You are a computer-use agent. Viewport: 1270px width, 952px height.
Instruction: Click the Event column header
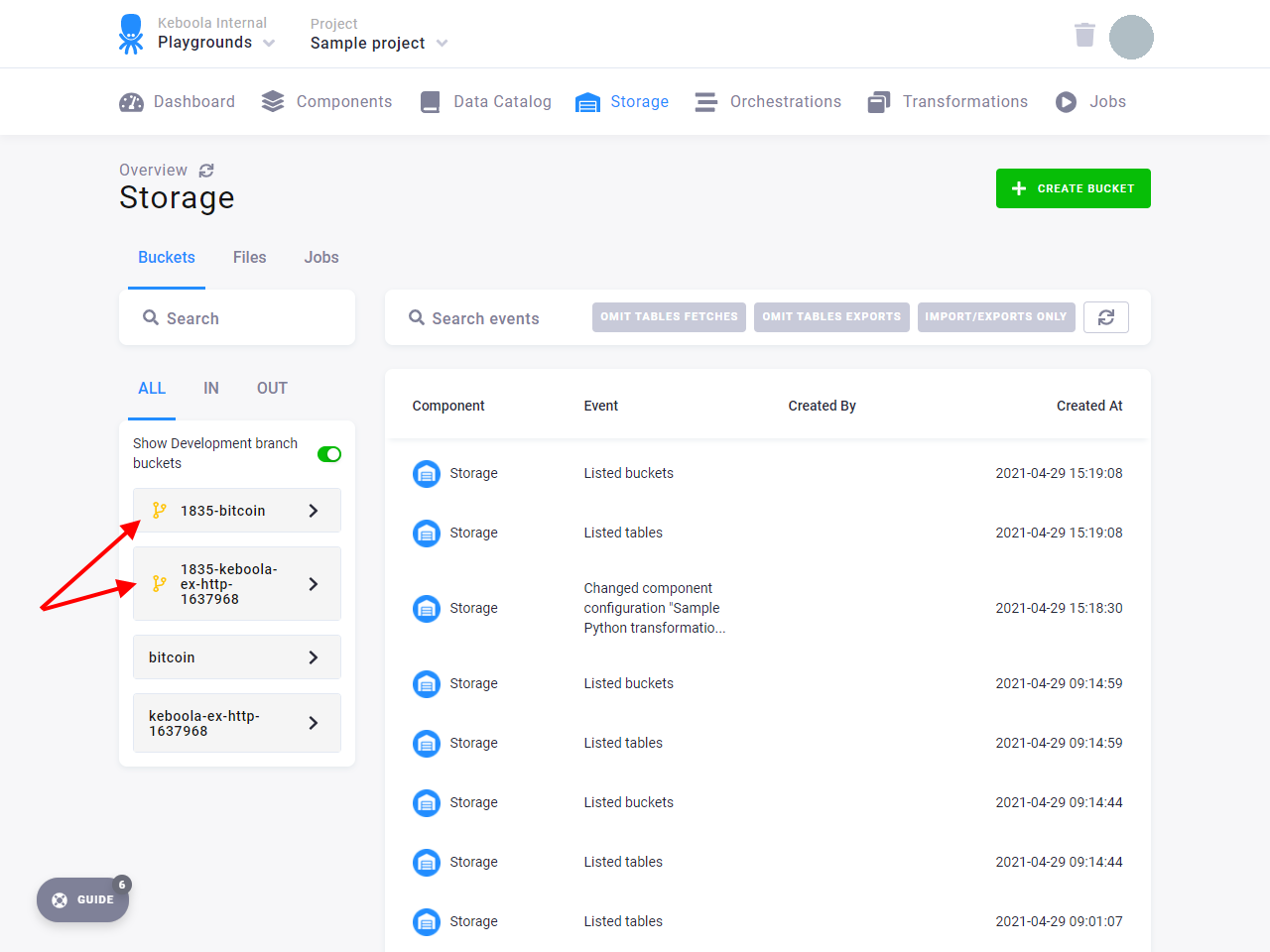tap(601, 406)
